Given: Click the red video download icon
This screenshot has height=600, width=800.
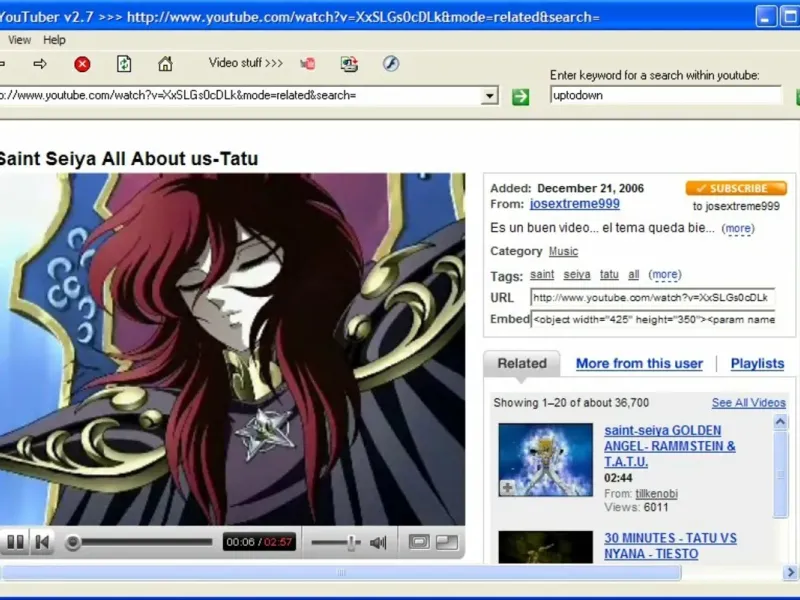Looking at the screenshot, I should (x=308, y=64).
